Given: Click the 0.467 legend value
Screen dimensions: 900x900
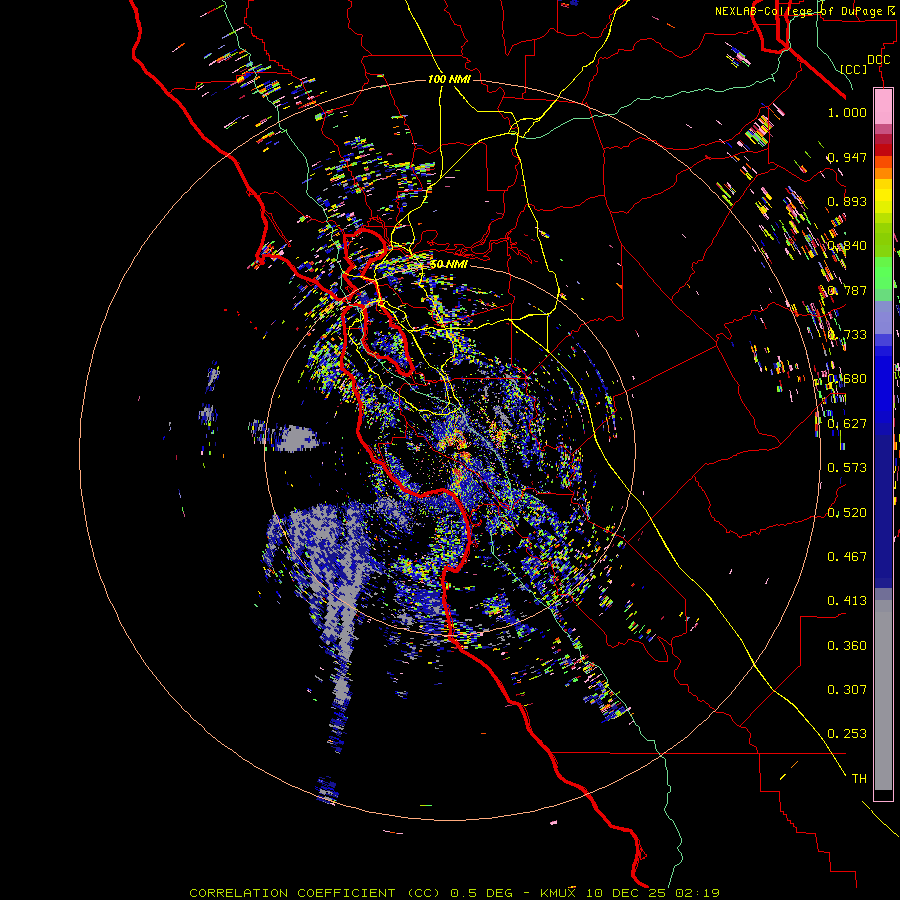Looking at the screenshot, I should click(847, 556).
